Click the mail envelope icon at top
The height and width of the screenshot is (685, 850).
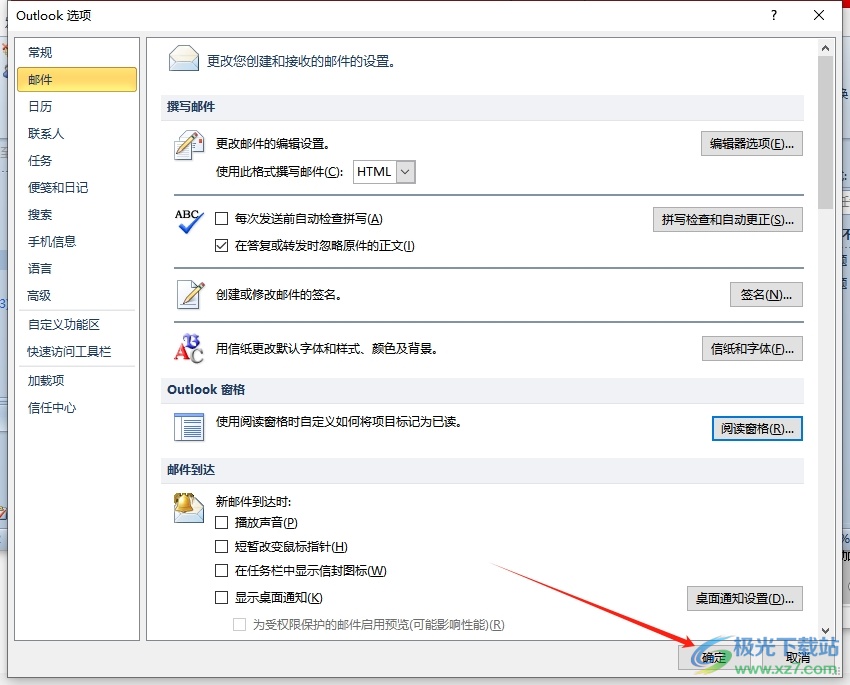183,59
